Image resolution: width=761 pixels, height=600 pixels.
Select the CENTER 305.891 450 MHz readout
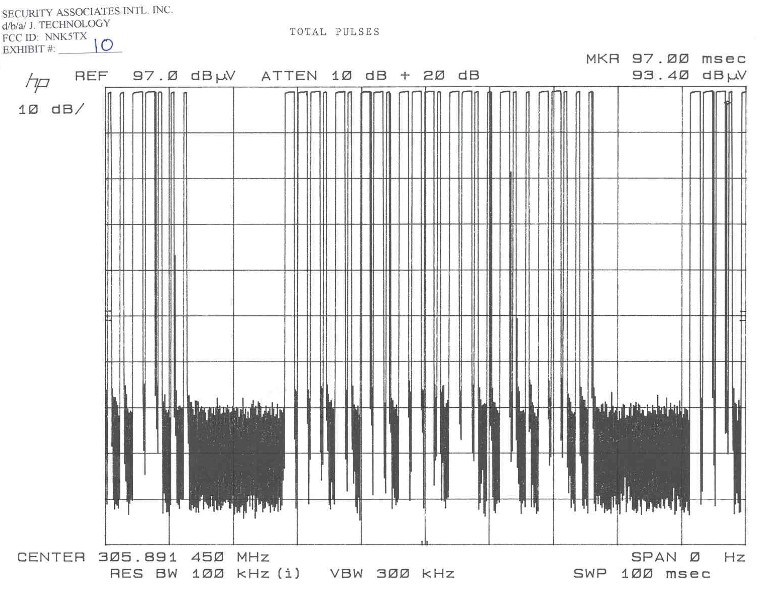coord(143,557)
